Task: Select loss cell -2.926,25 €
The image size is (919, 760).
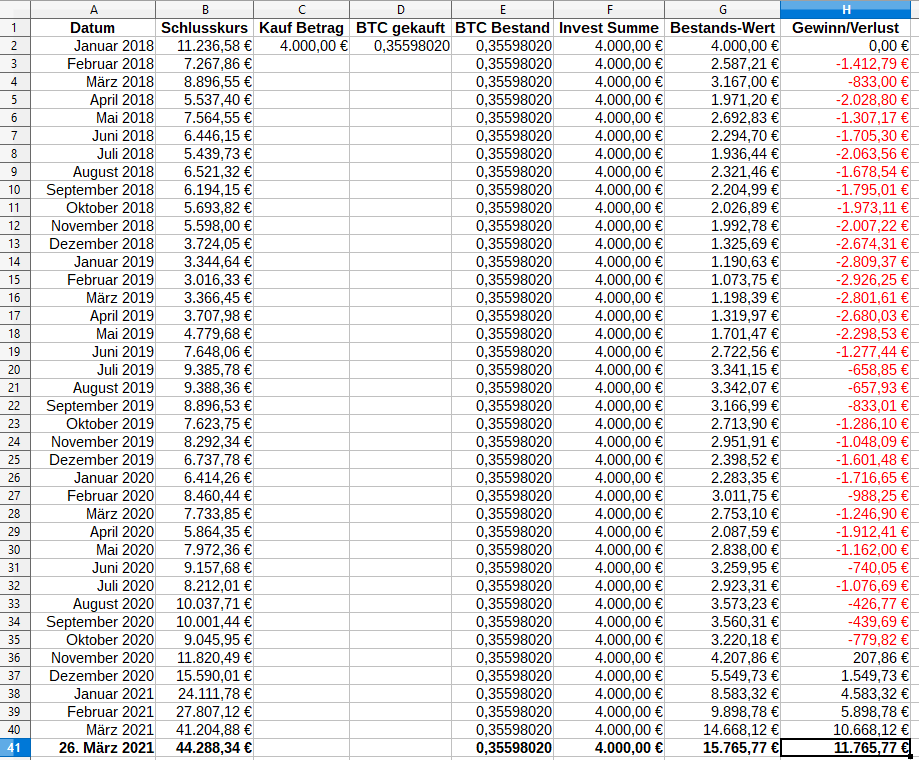Action: 846,280
